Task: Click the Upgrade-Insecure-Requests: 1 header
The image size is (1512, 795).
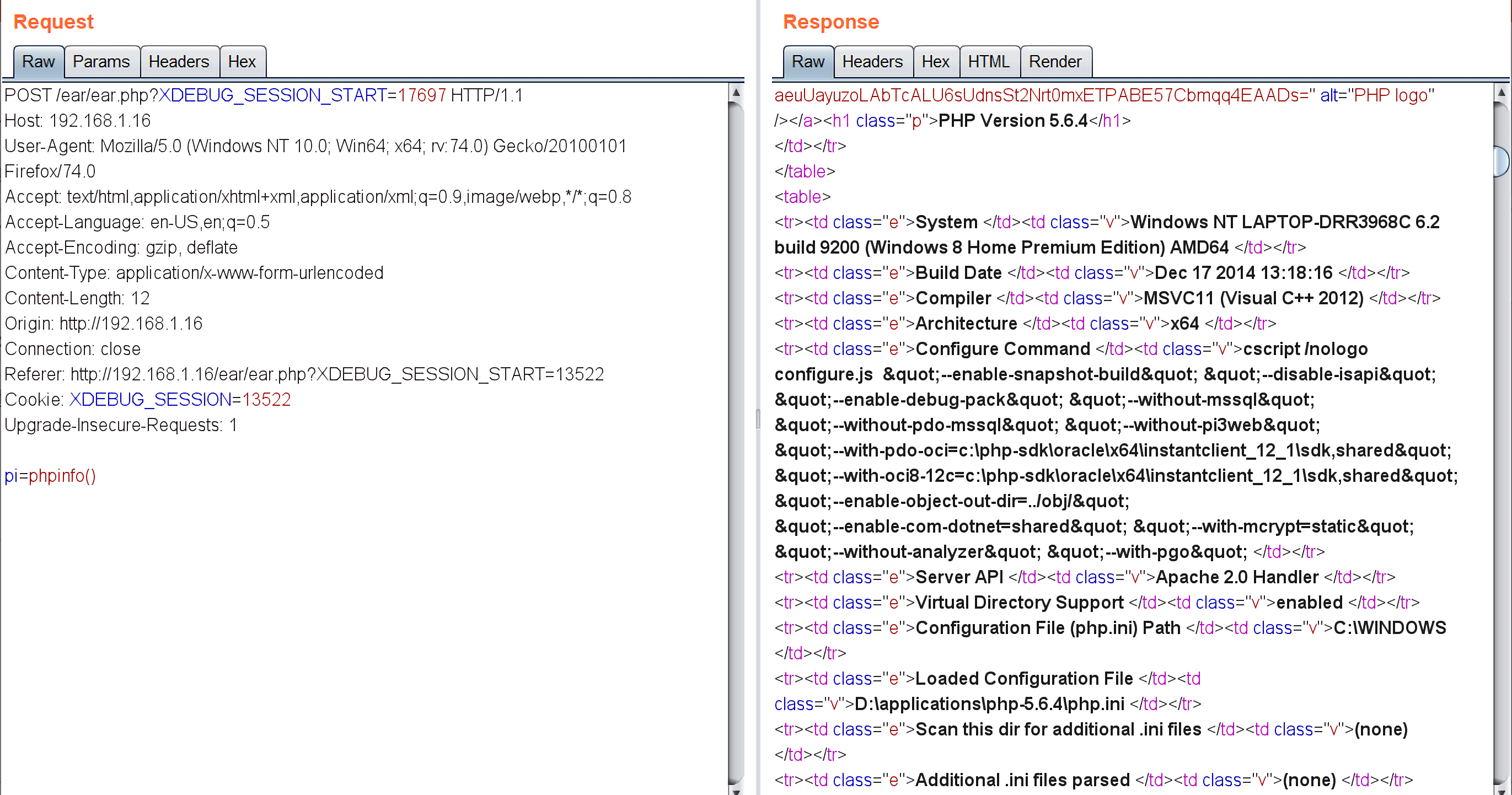Action: point(121,425)
